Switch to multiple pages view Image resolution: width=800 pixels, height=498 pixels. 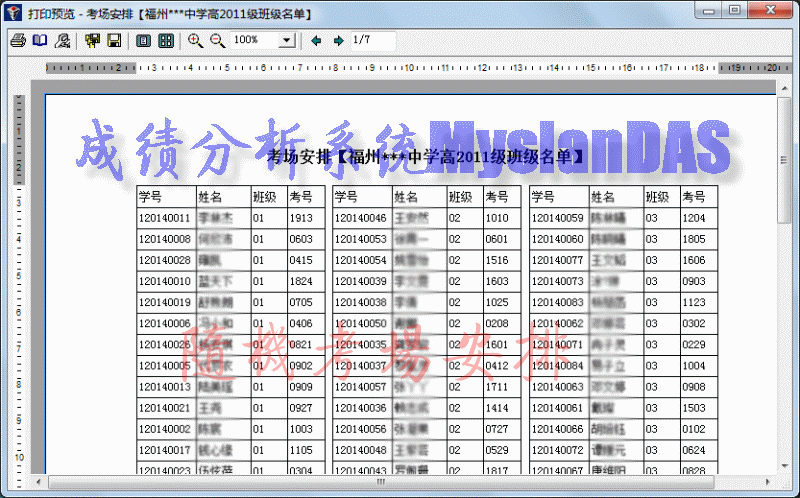(x=166, y=41)
